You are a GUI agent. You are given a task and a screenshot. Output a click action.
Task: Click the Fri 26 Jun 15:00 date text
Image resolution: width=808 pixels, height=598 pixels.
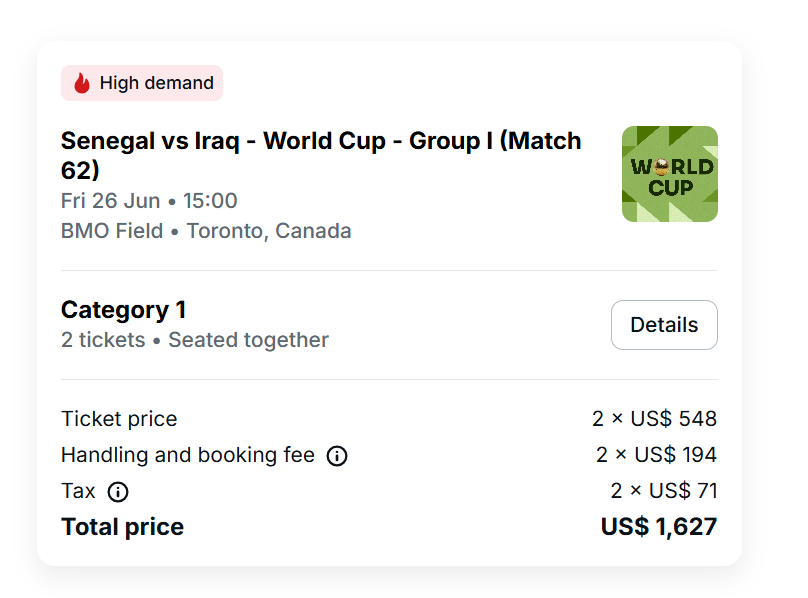coord(149,201)
